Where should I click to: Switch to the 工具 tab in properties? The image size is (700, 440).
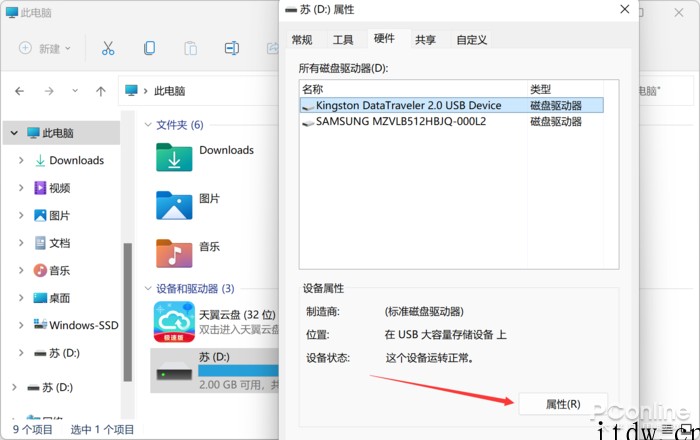point(343,40)
